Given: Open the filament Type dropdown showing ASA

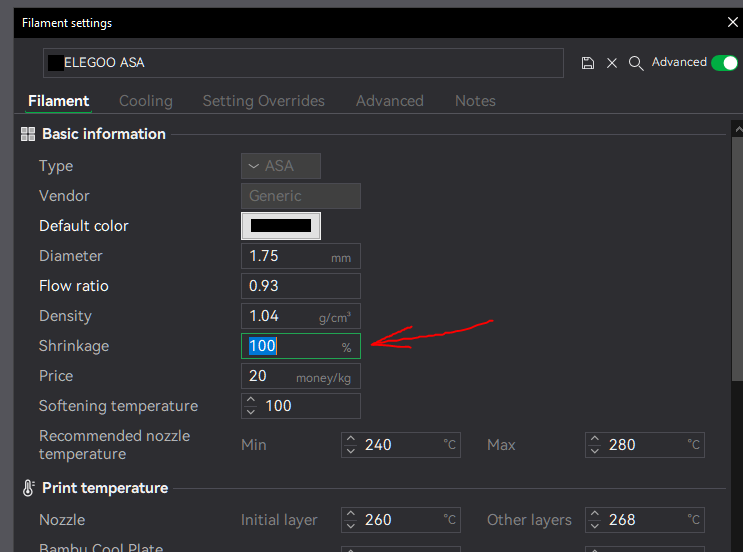Looking at the screenshot, I should [x=281, y=166].
